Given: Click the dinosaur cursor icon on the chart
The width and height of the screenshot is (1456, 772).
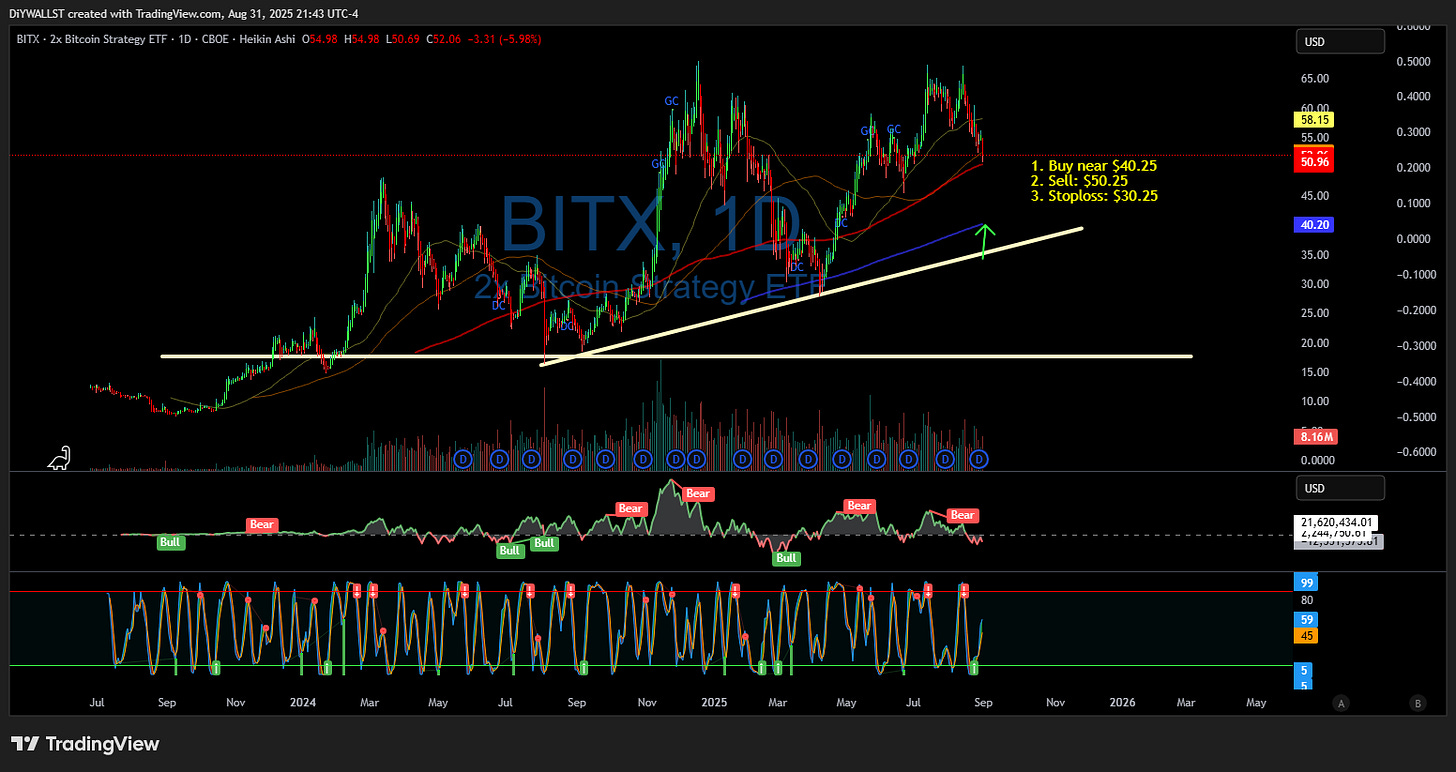Looking at the screenshot, I should 60,458.
